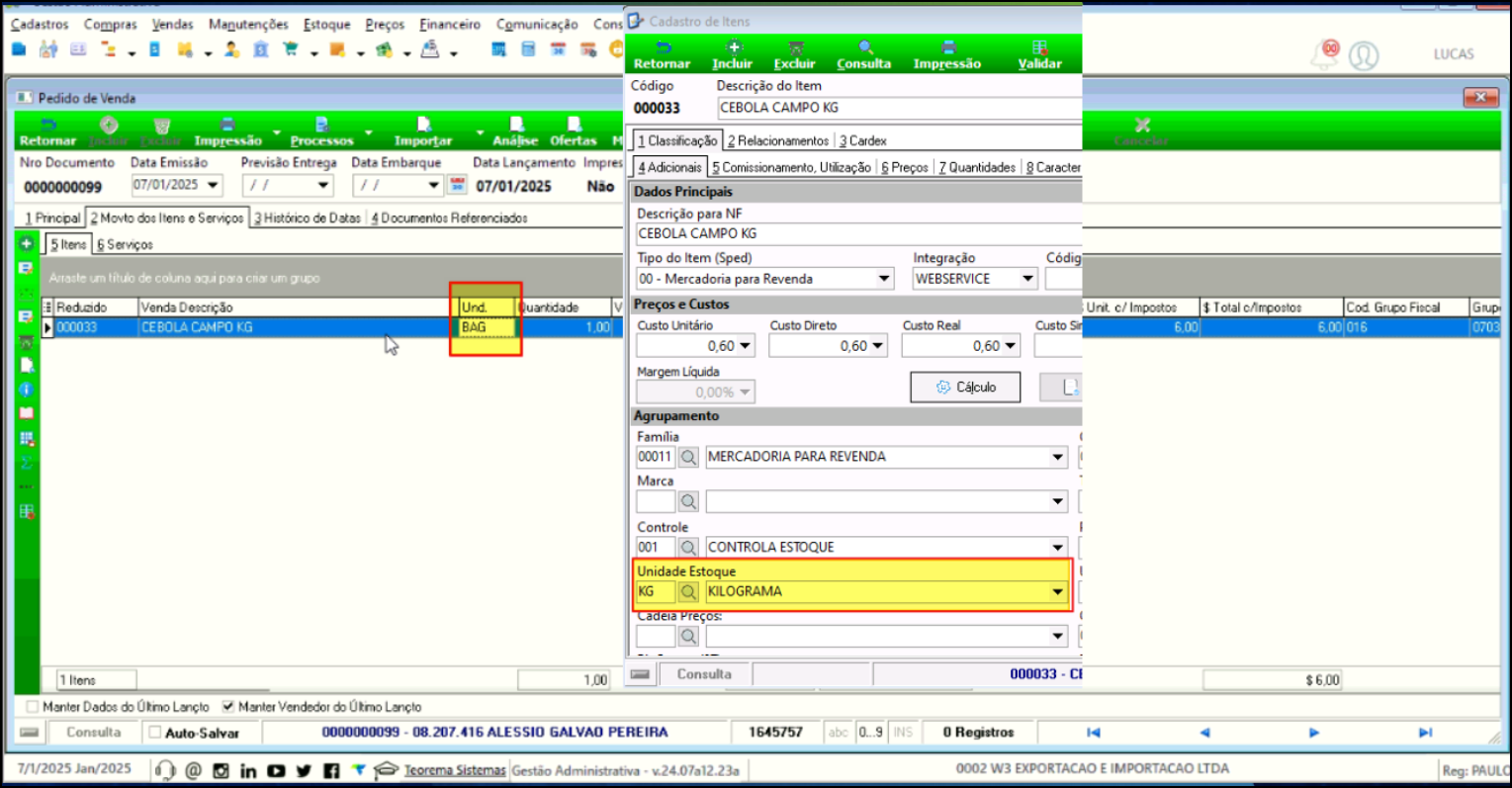Open the Custo Direto dropdown arrow
1512x788 pixels.
[x=878, y=346]
